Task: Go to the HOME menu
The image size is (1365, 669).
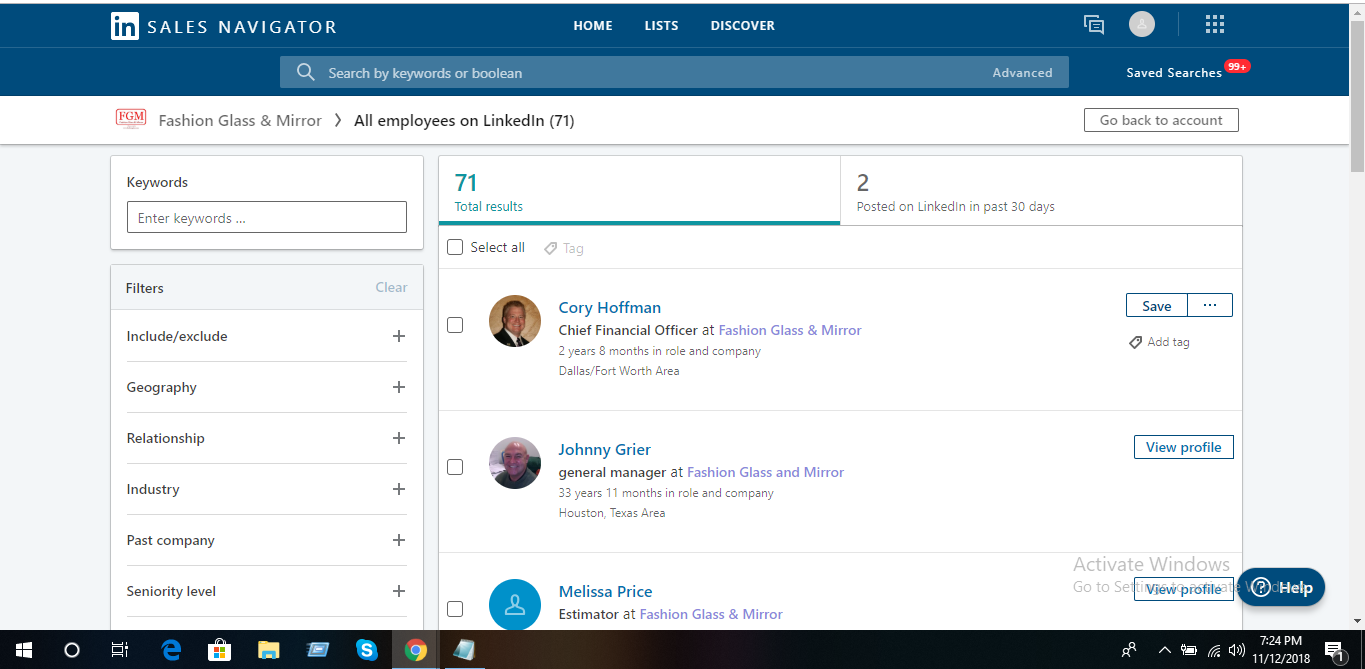Action: click(x=593, y=26)
